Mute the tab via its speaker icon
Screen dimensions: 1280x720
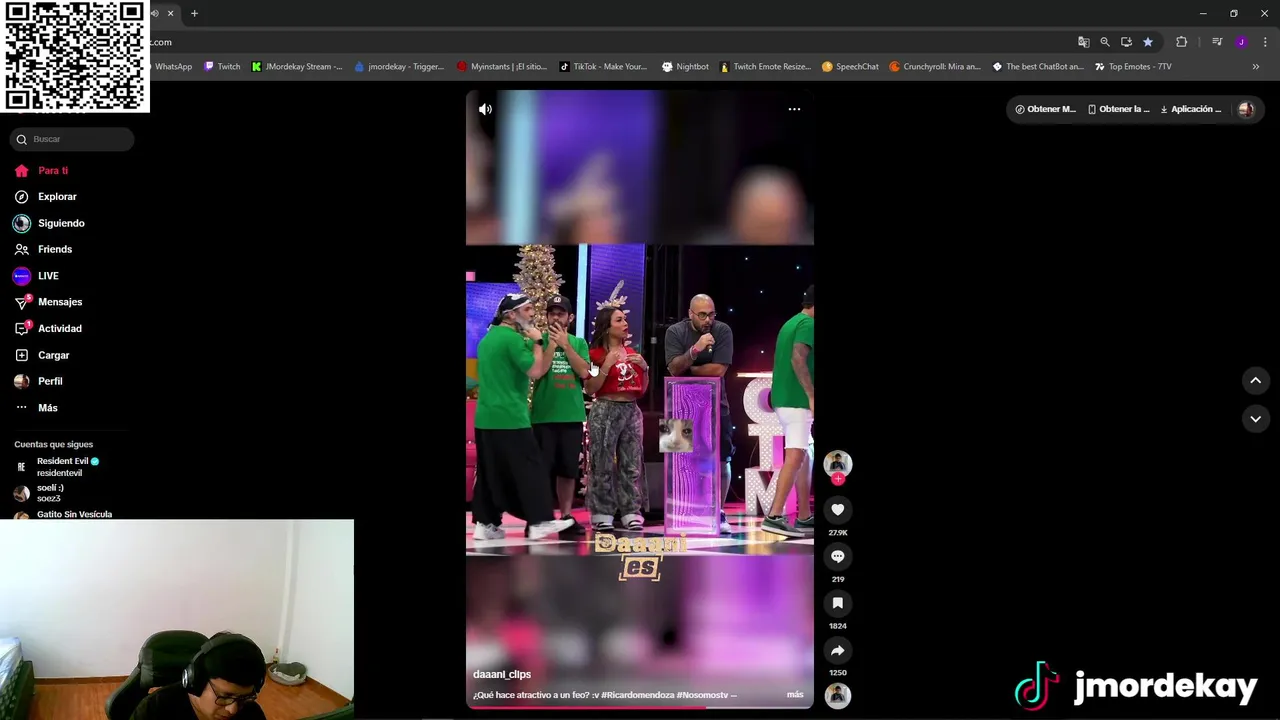tap(155, 13)
